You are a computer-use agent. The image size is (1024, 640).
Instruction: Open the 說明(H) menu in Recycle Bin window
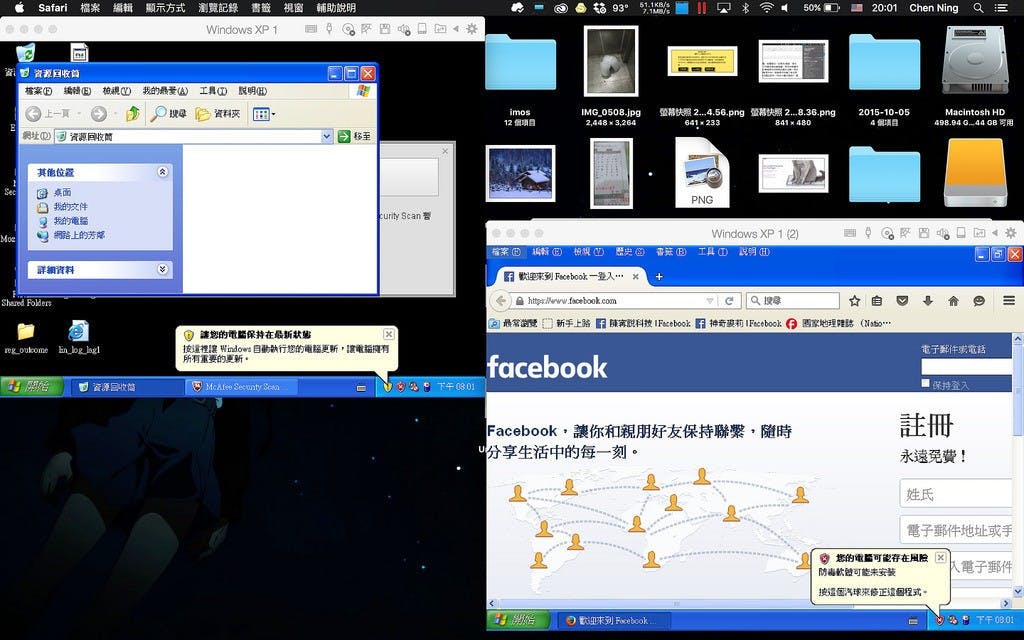pos(252,91)
